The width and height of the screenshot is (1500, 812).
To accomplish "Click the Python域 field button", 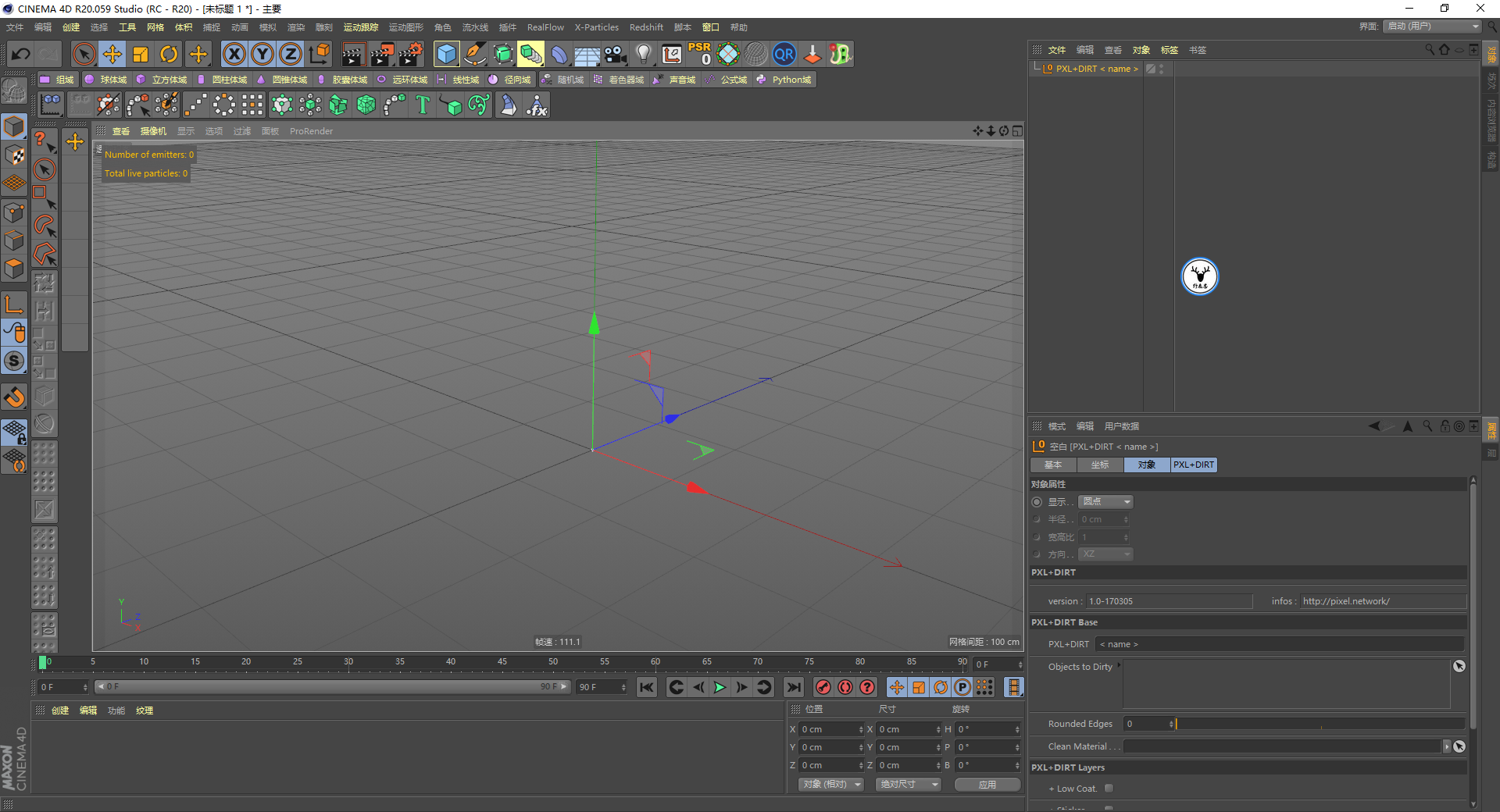I will pyautogui.click(x=784, y=80).
